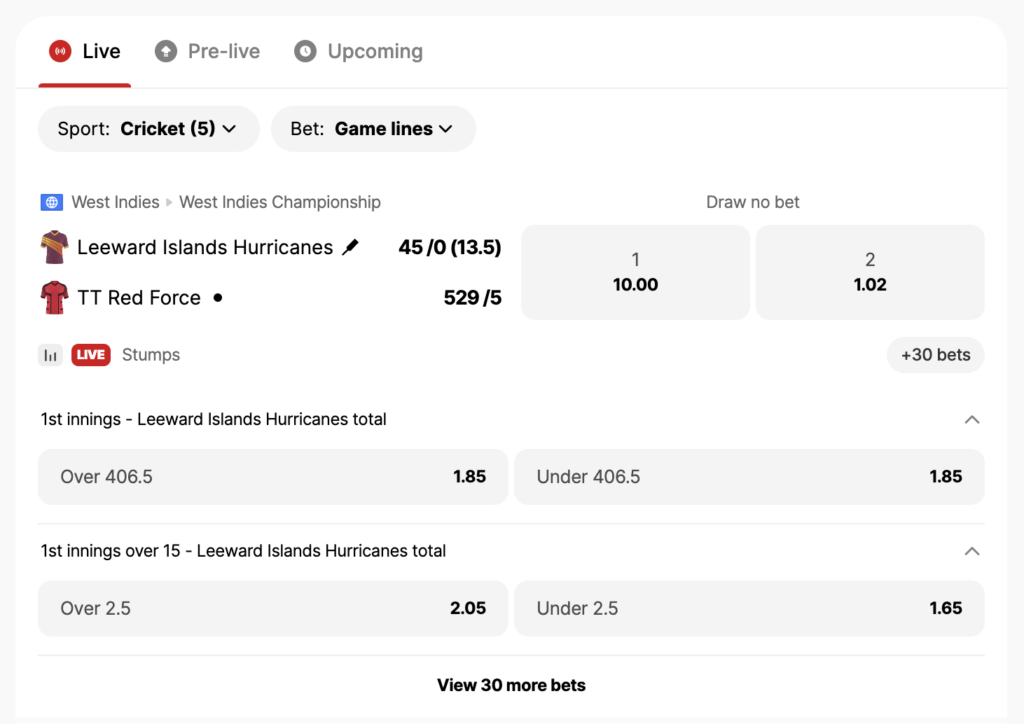Viewport: 1024px width, 724px height.
Task: Open the match statistics bar chart icon
Action: coord(50,355)
